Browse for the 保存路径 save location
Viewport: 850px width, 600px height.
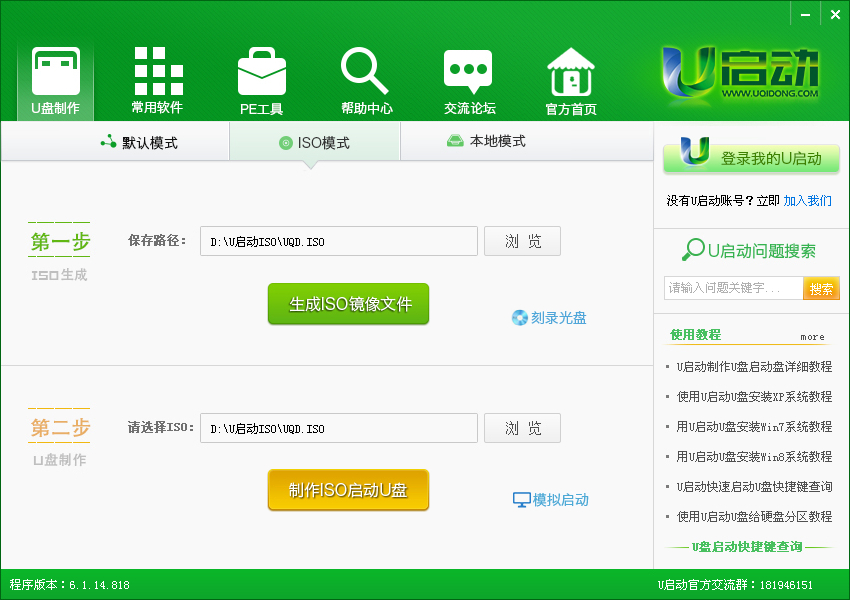click(523, 241)
